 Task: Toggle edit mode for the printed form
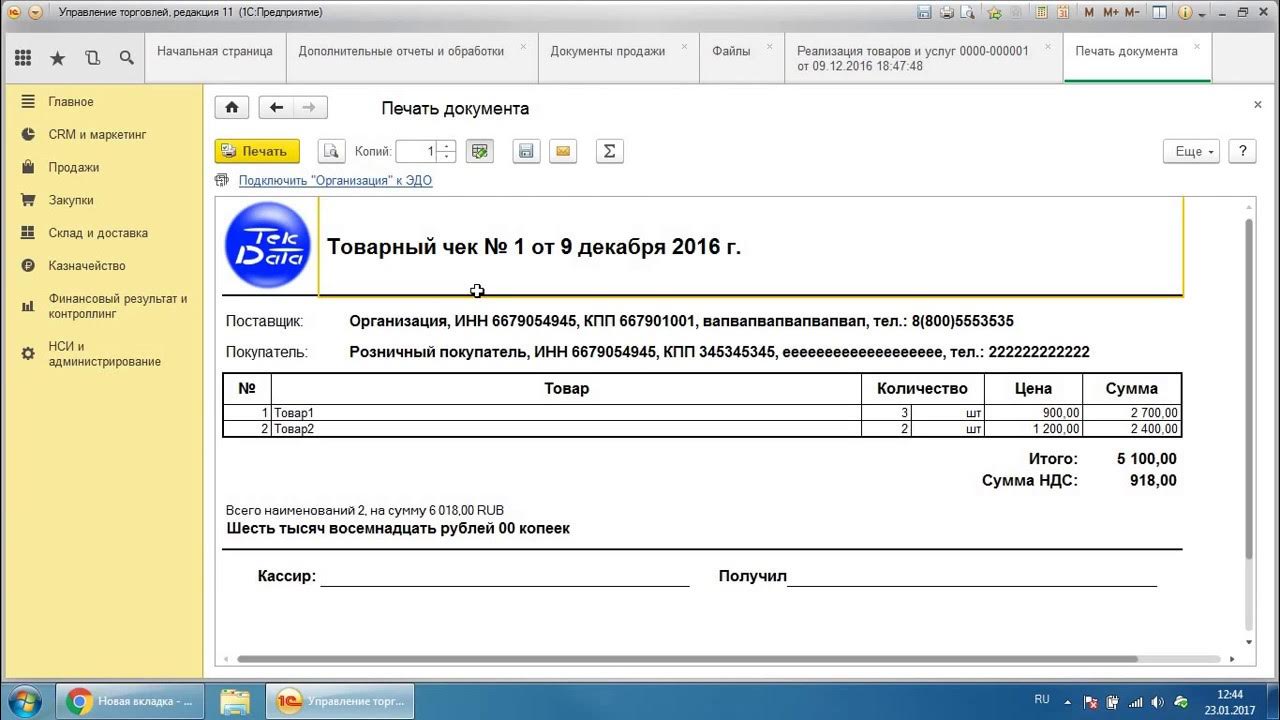click(x=480, y=151)
